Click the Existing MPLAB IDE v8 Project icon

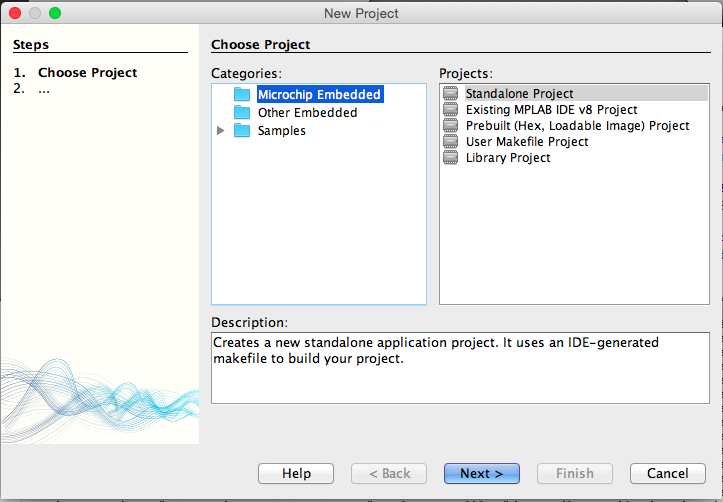(x=451, y=110)
